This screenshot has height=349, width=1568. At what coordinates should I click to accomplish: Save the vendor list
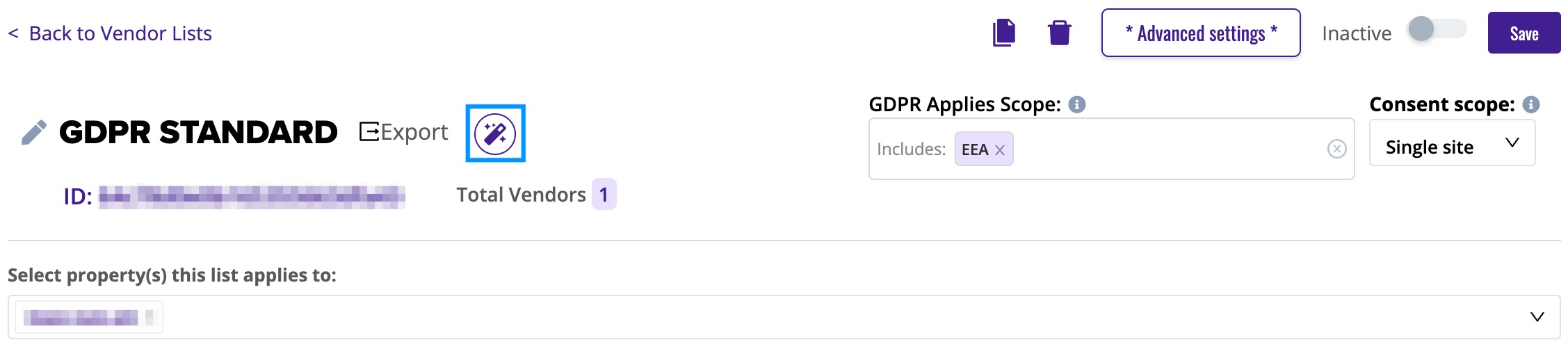coord(1524,33)
